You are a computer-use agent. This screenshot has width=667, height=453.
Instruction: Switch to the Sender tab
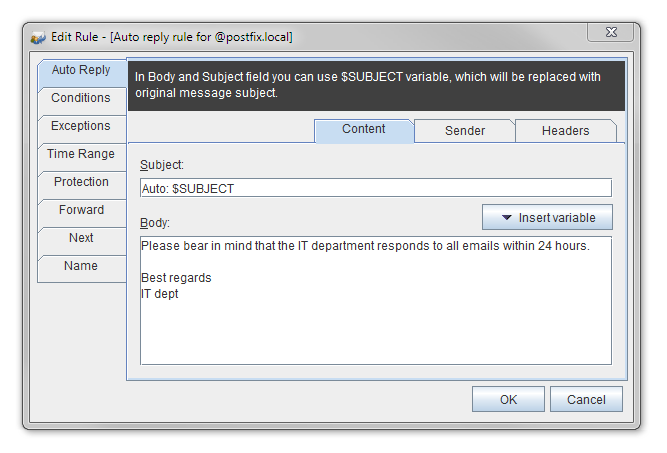(x=465, y=131)
